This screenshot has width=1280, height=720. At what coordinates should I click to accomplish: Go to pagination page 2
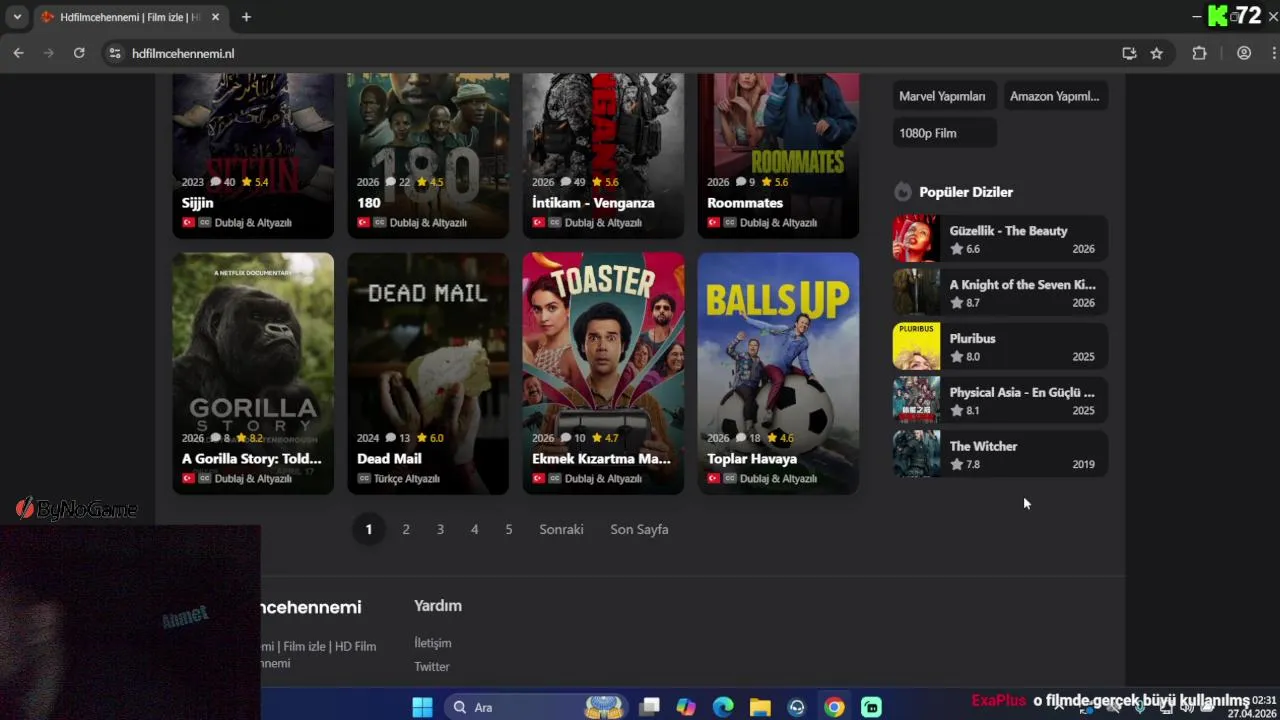point(406,529)
